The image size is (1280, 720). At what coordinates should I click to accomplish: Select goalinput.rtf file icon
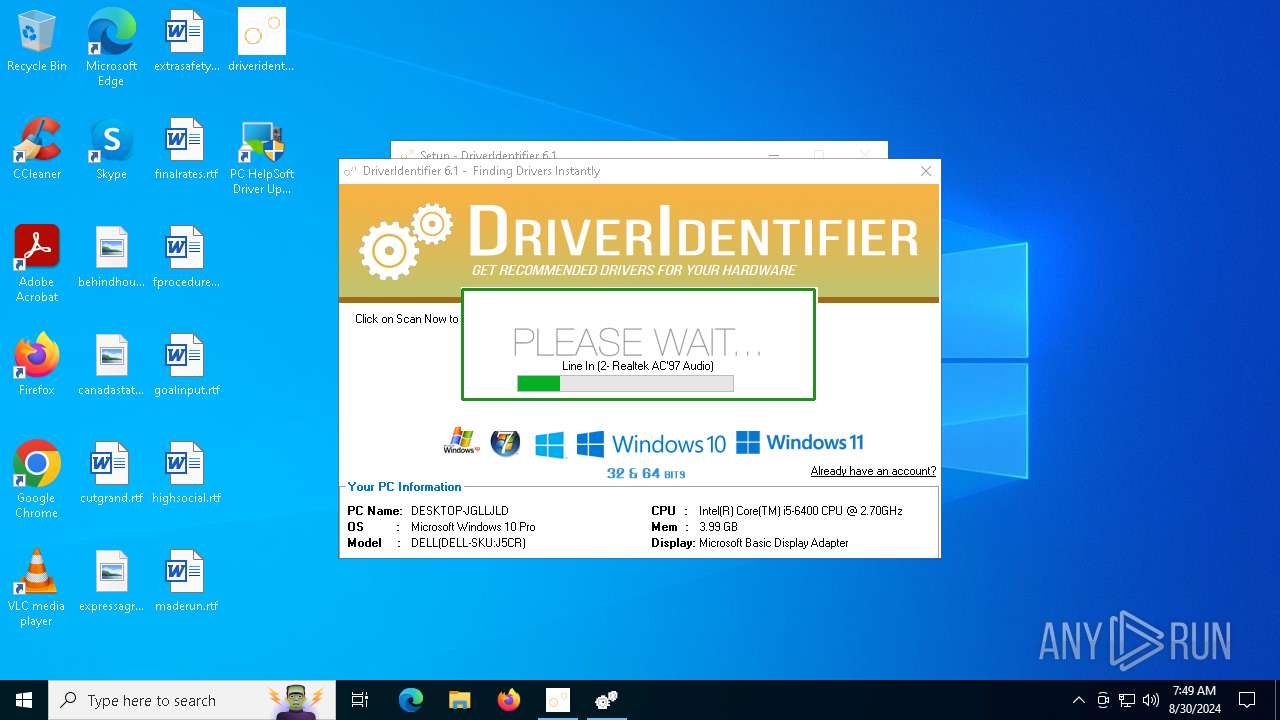(x=186, y=366)
